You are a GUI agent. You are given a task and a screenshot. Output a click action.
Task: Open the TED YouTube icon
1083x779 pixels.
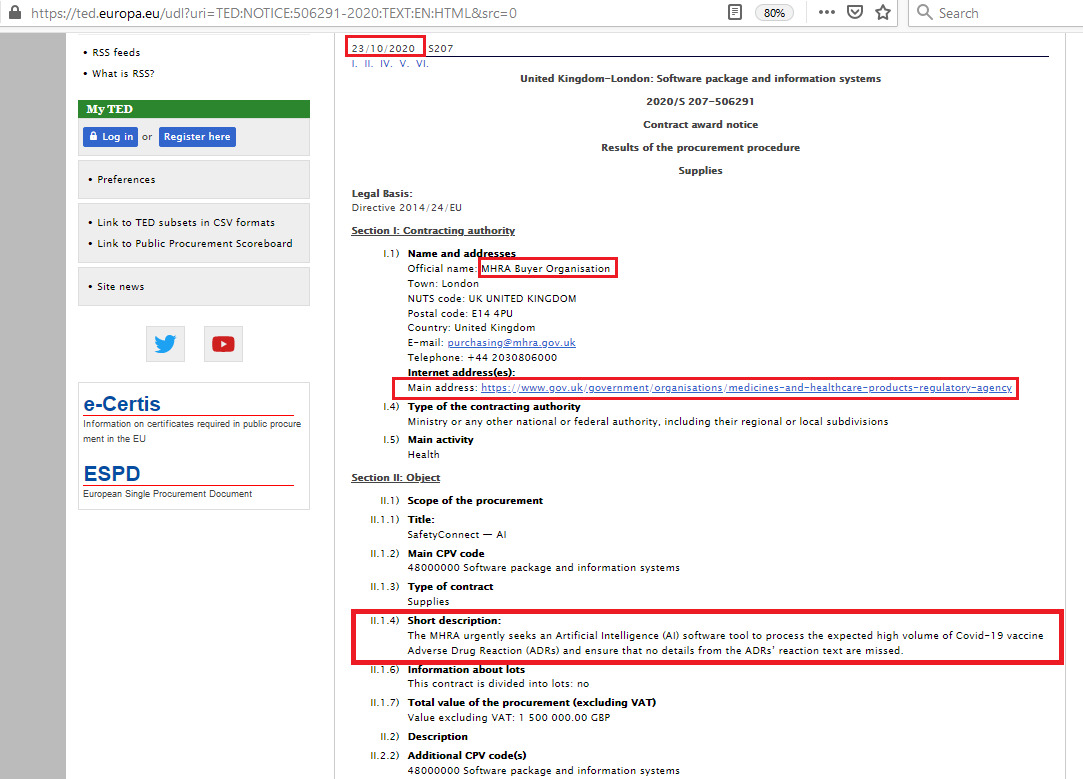click(x=223, y=344)
